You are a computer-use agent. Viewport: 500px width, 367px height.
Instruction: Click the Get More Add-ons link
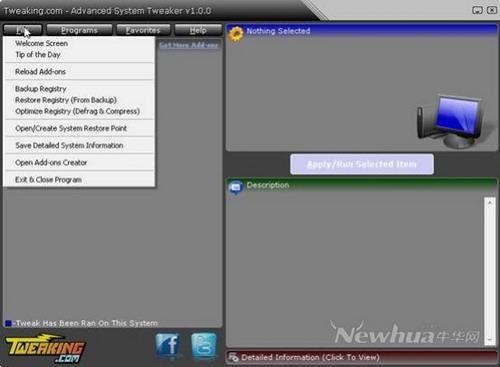click(189, 45)
